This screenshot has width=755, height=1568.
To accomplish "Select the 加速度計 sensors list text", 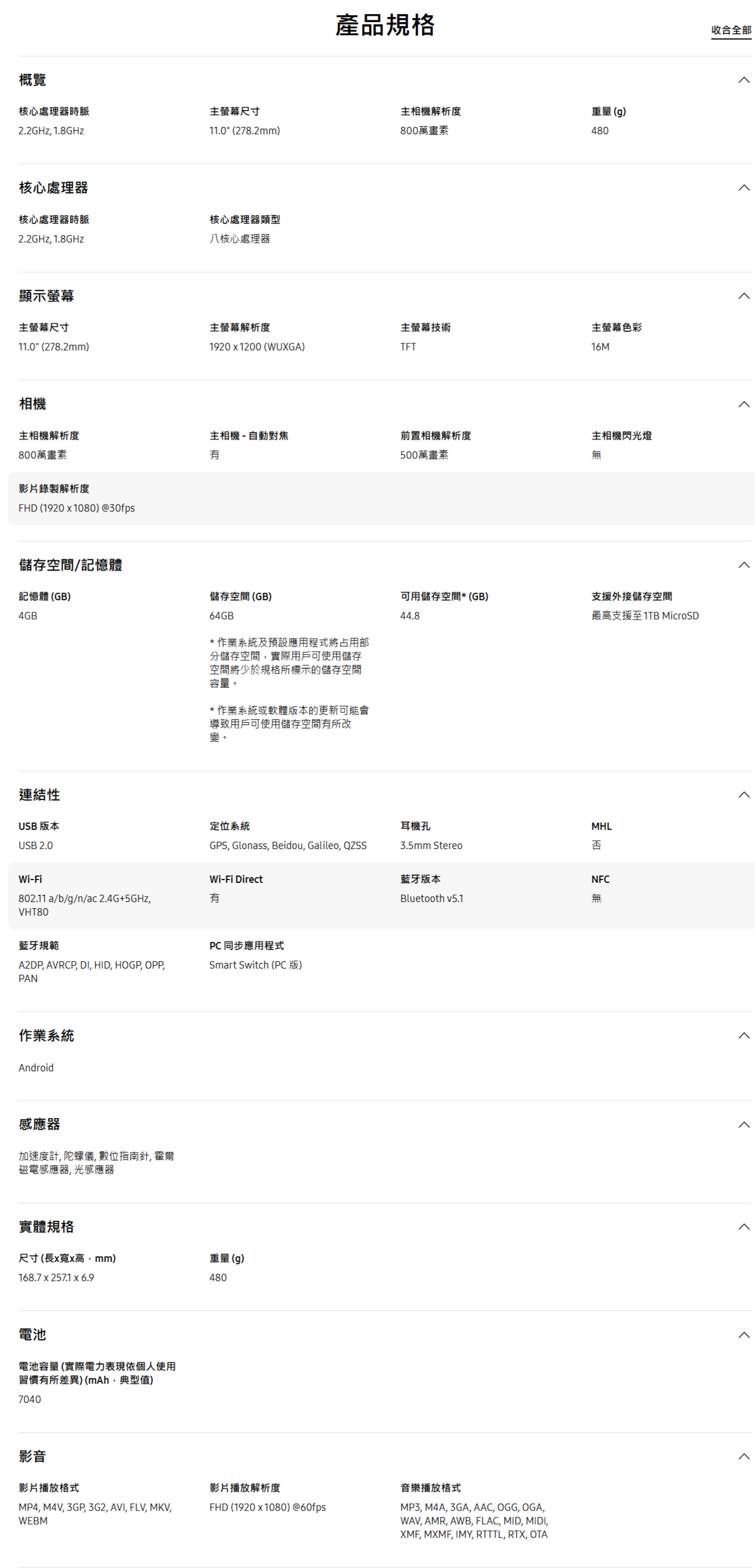I will tap(96, 1163).
